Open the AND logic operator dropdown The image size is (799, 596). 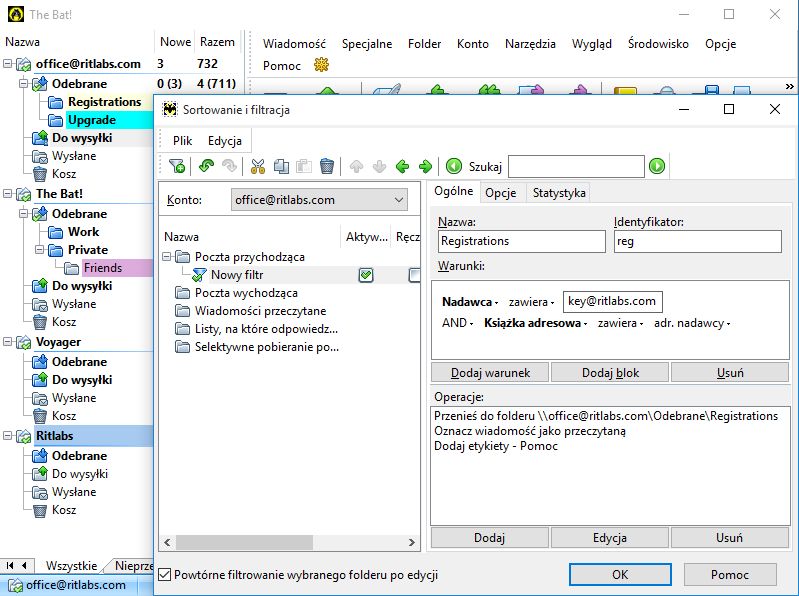(x=458, y=323)
